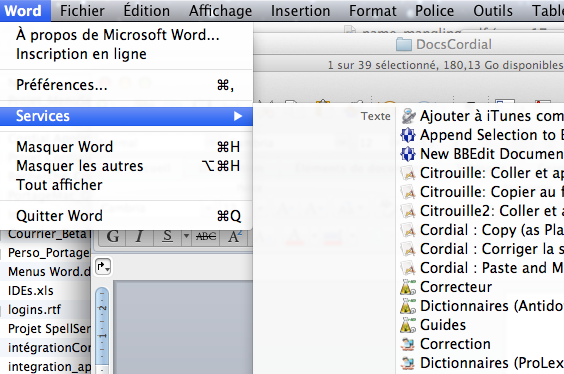Select Tout afficher
Screen dimensions: 564x374
click(126, 185)
